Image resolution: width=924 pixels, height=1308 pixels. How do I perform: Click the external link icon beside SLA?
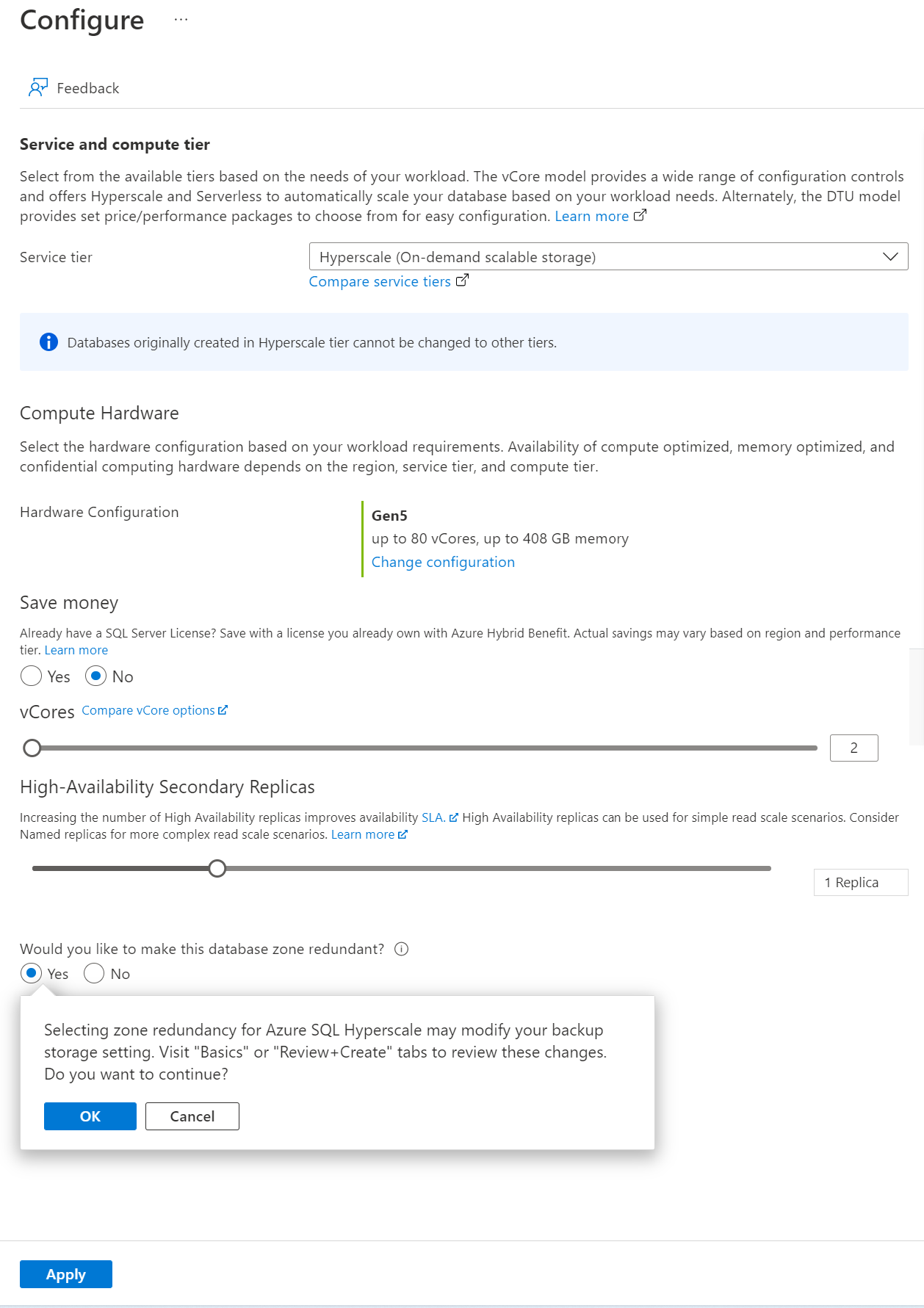pos(453,817)
